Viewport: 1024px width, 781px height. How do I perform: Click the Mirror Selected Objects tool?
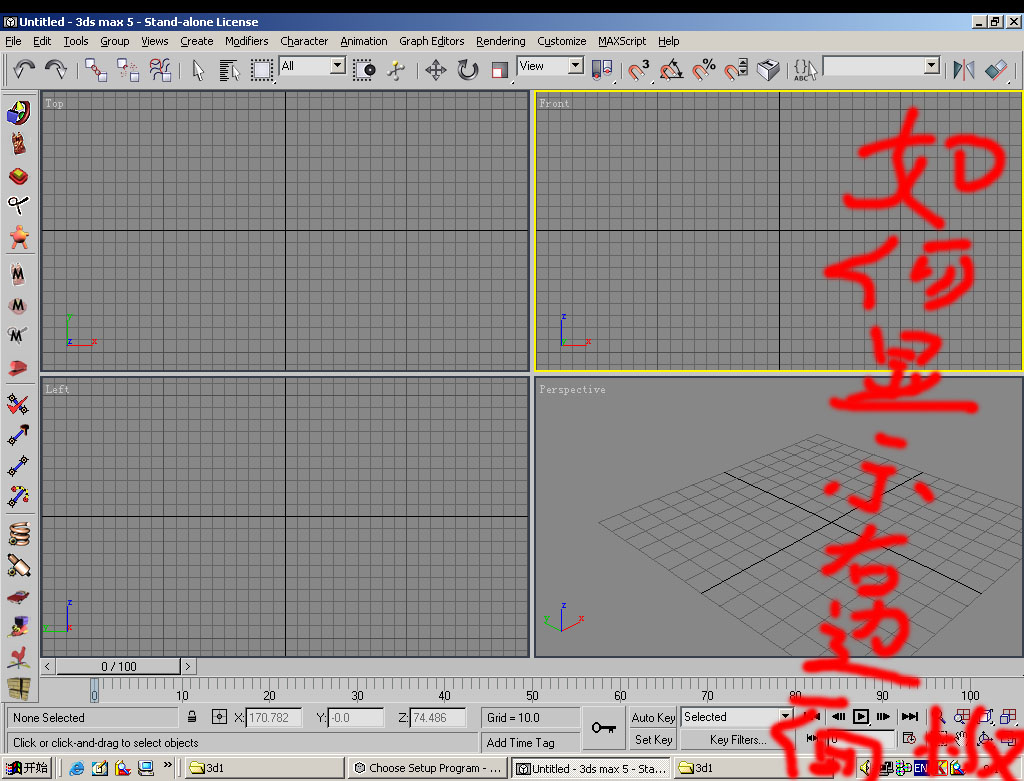tap(964, 69)
